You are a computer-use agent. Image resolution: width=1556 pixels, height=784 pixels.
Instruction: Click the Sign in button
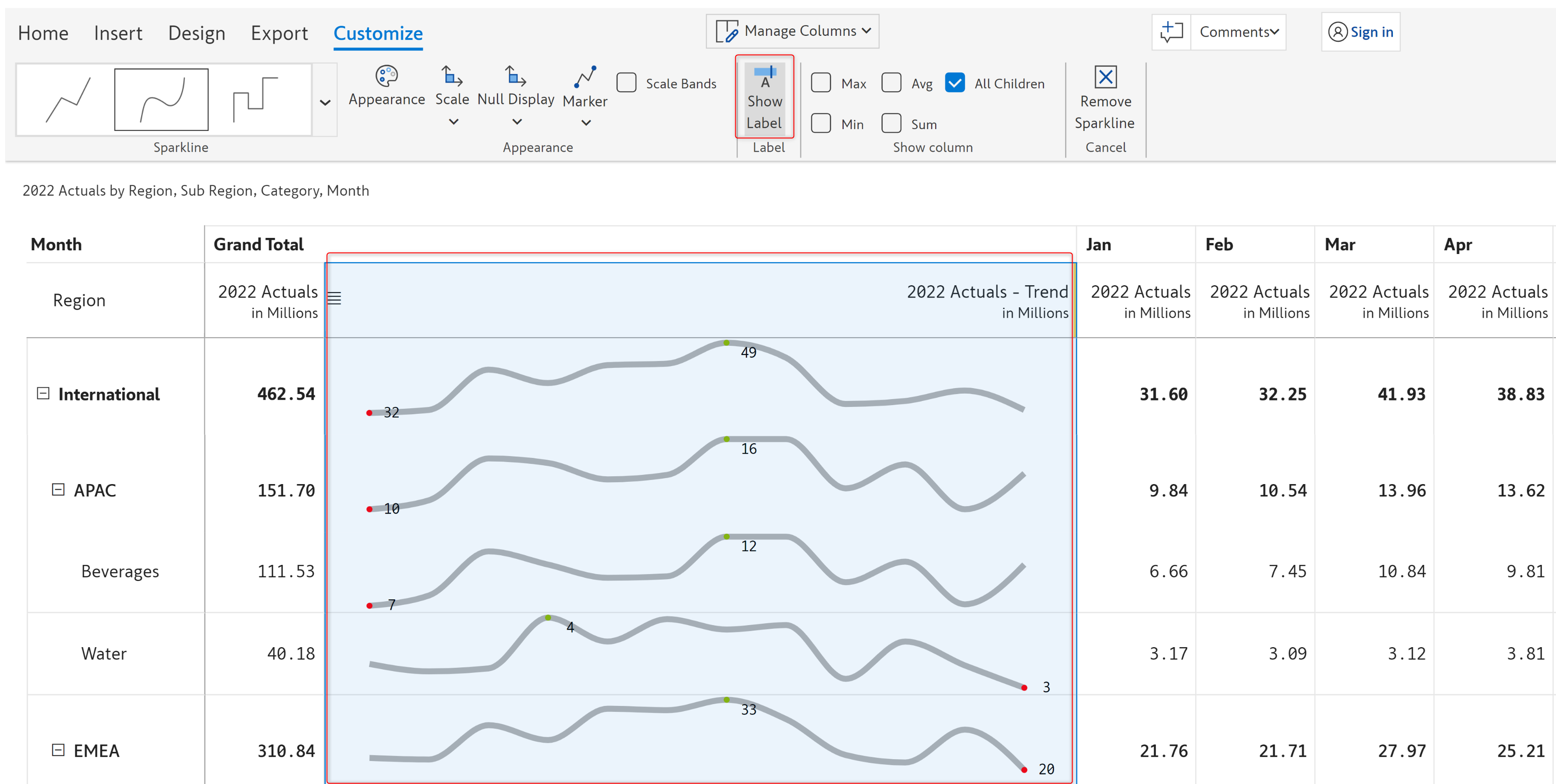pos(1360,32)
